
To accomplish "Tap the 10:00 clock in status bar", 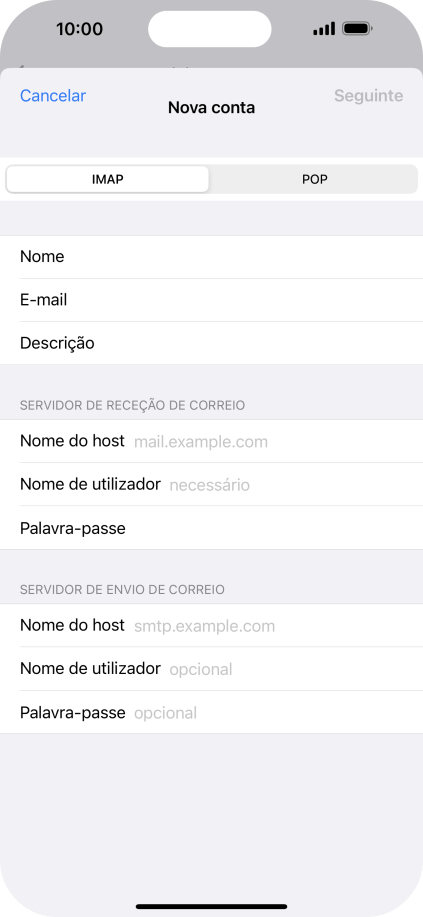I will [79, 29].
